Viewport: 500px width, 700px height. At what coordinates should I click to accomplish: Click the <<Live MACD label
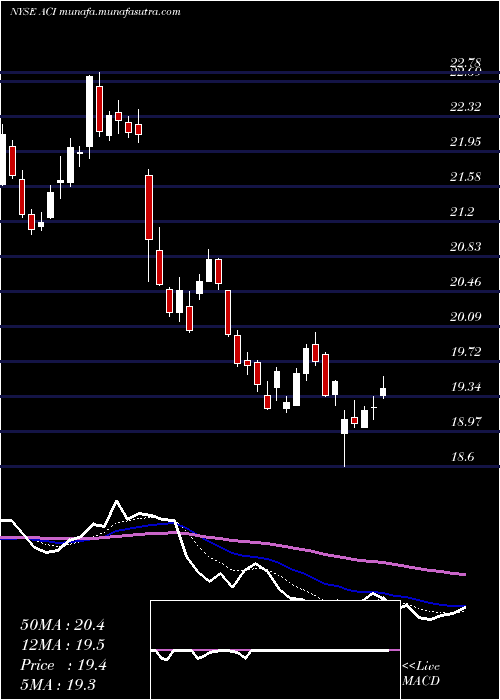coord(421,673)
